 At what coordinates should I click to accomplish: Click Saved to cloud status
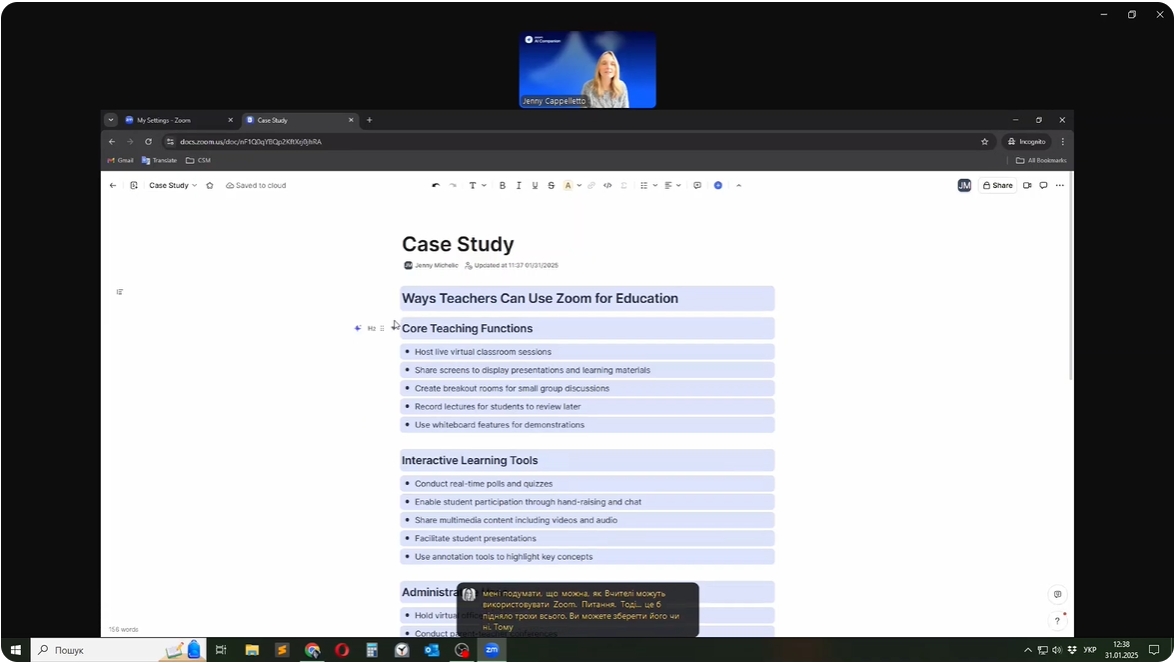pyautogui.click(x=256, y=186)
